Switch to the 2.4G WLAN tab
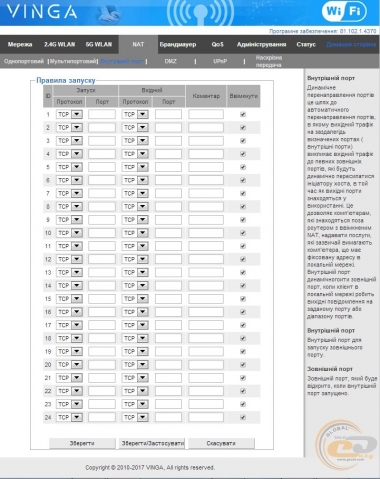 (x=59, y=44)
